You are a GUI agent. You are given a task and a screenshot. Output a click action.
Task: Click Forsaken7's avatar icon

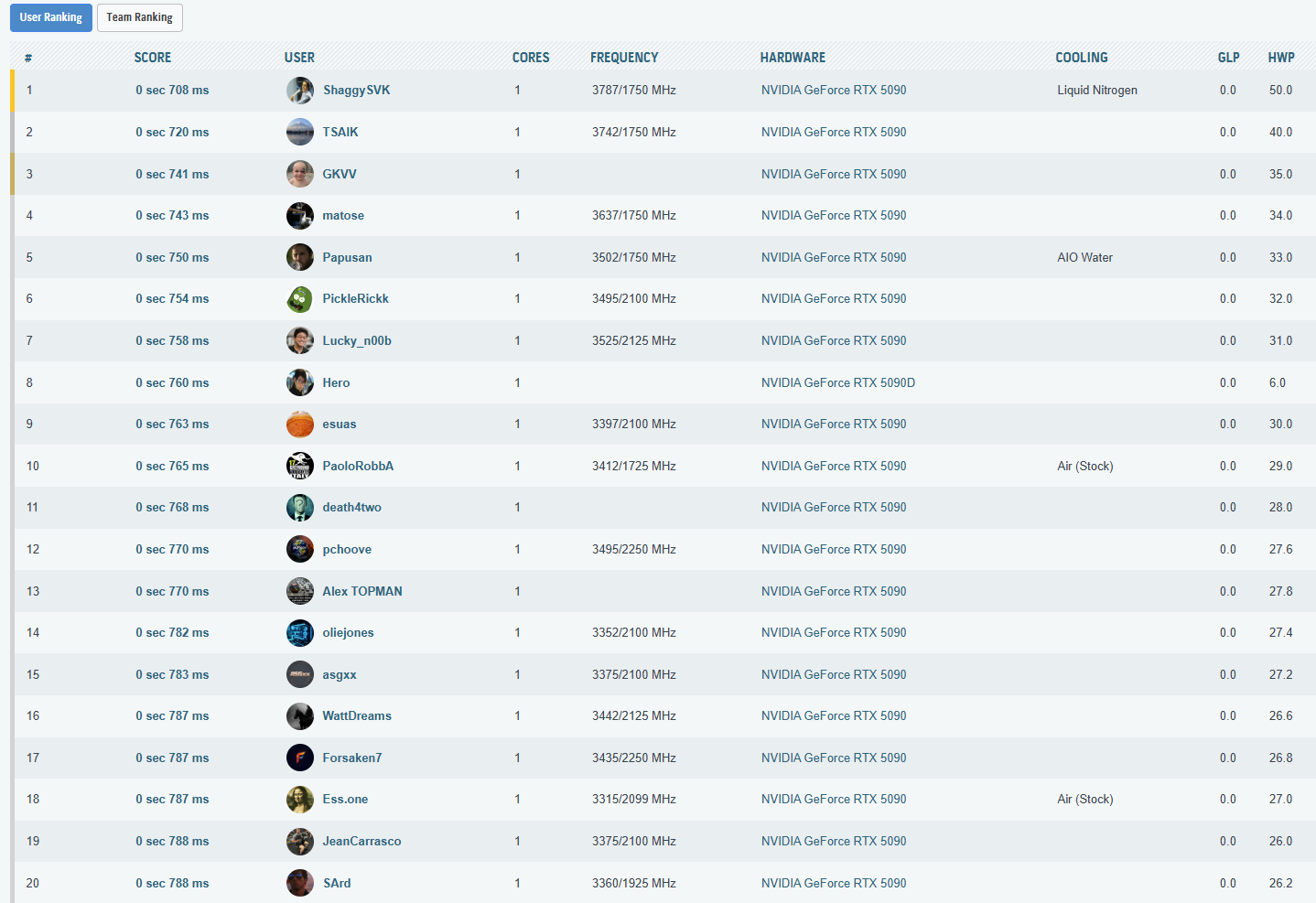tap(299, 758)
